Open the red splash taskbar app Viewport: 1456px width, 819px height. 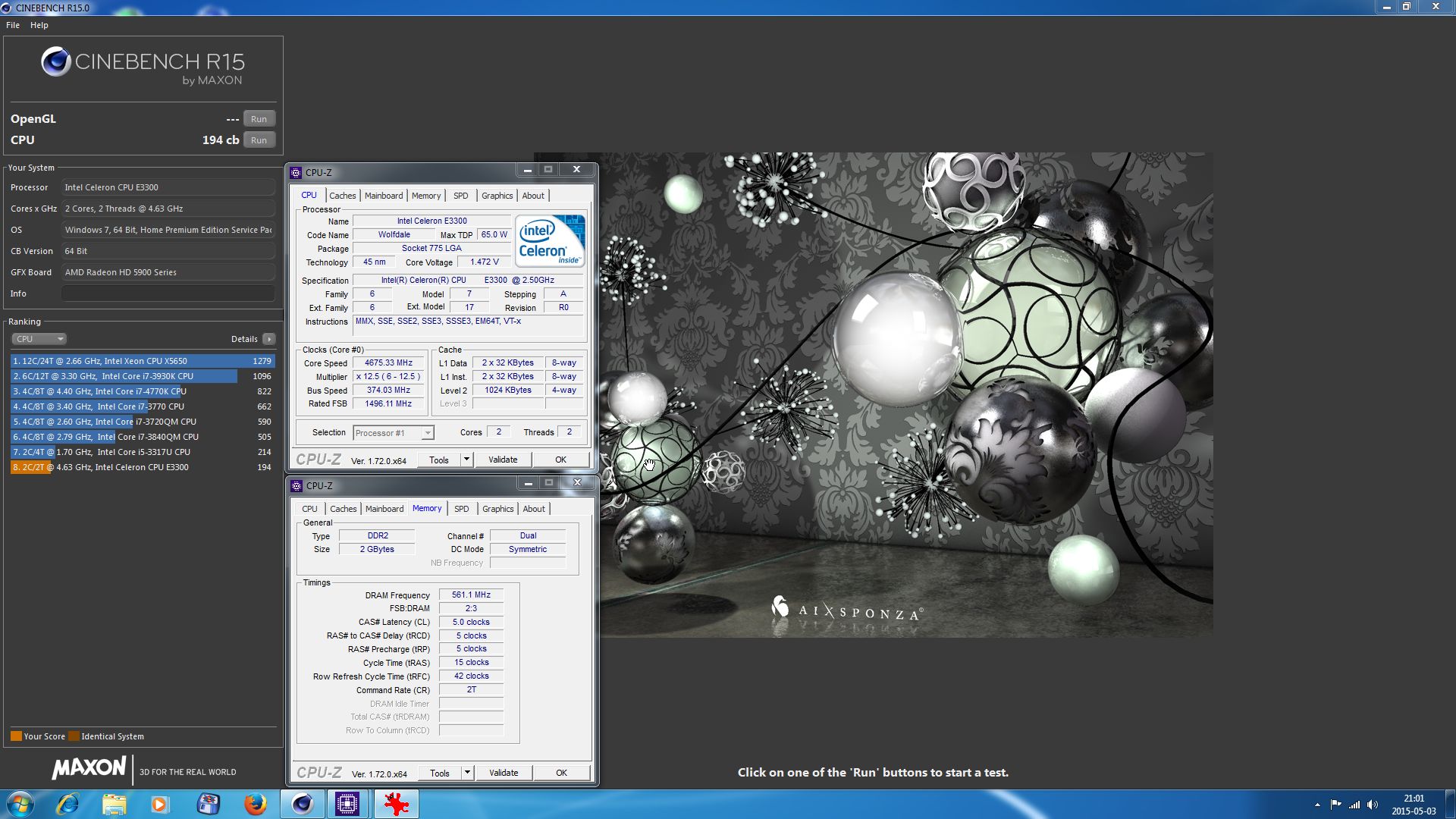coord(396,804)
